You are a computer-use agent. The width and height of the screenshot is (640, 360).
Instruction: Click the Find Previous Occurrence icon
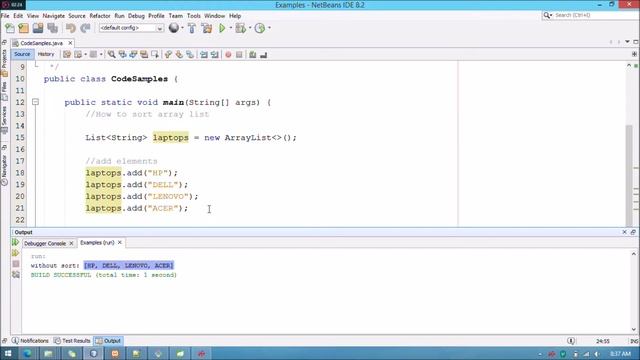click(x=122, y=55)
